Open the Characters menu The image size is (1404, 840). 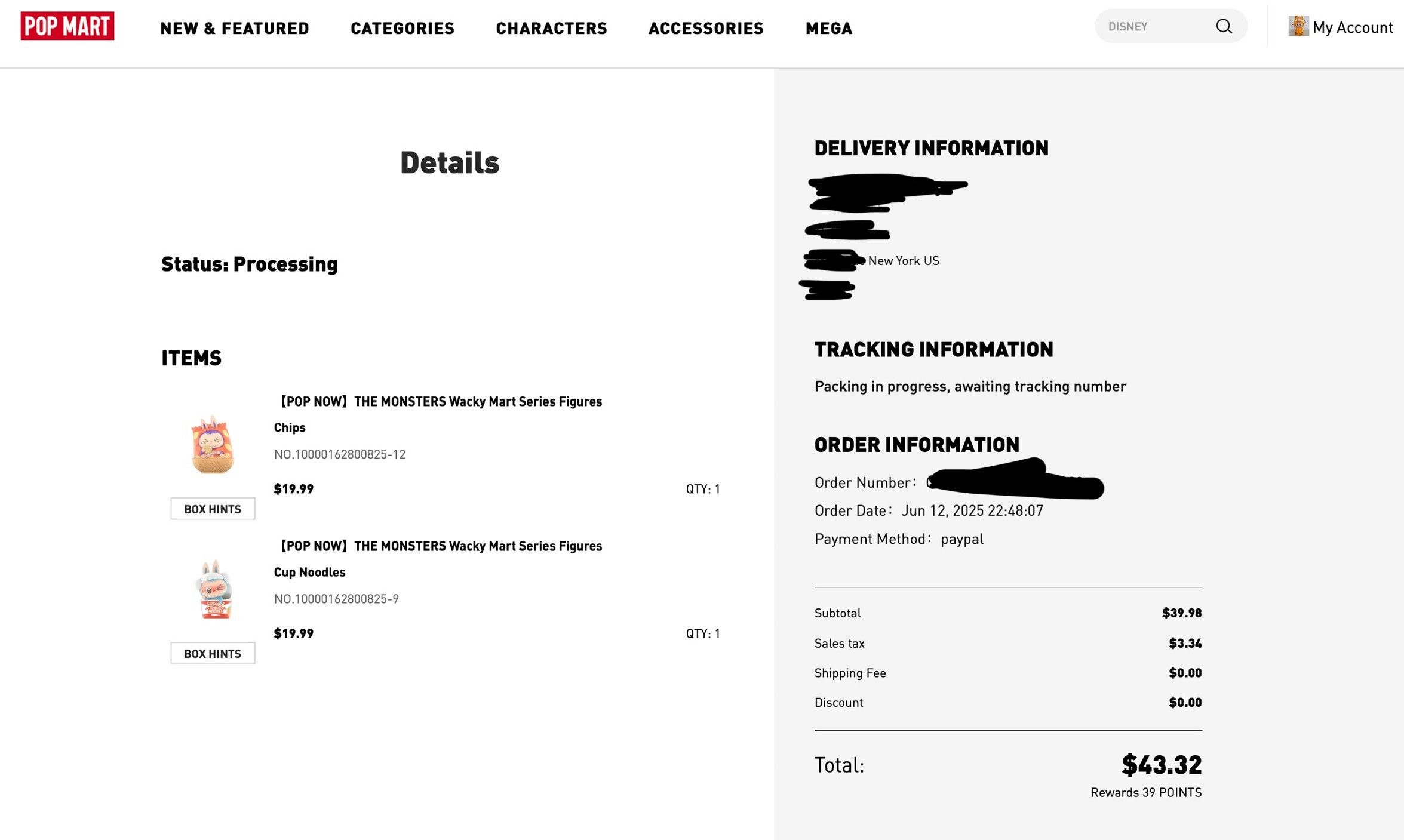point(551,28)
